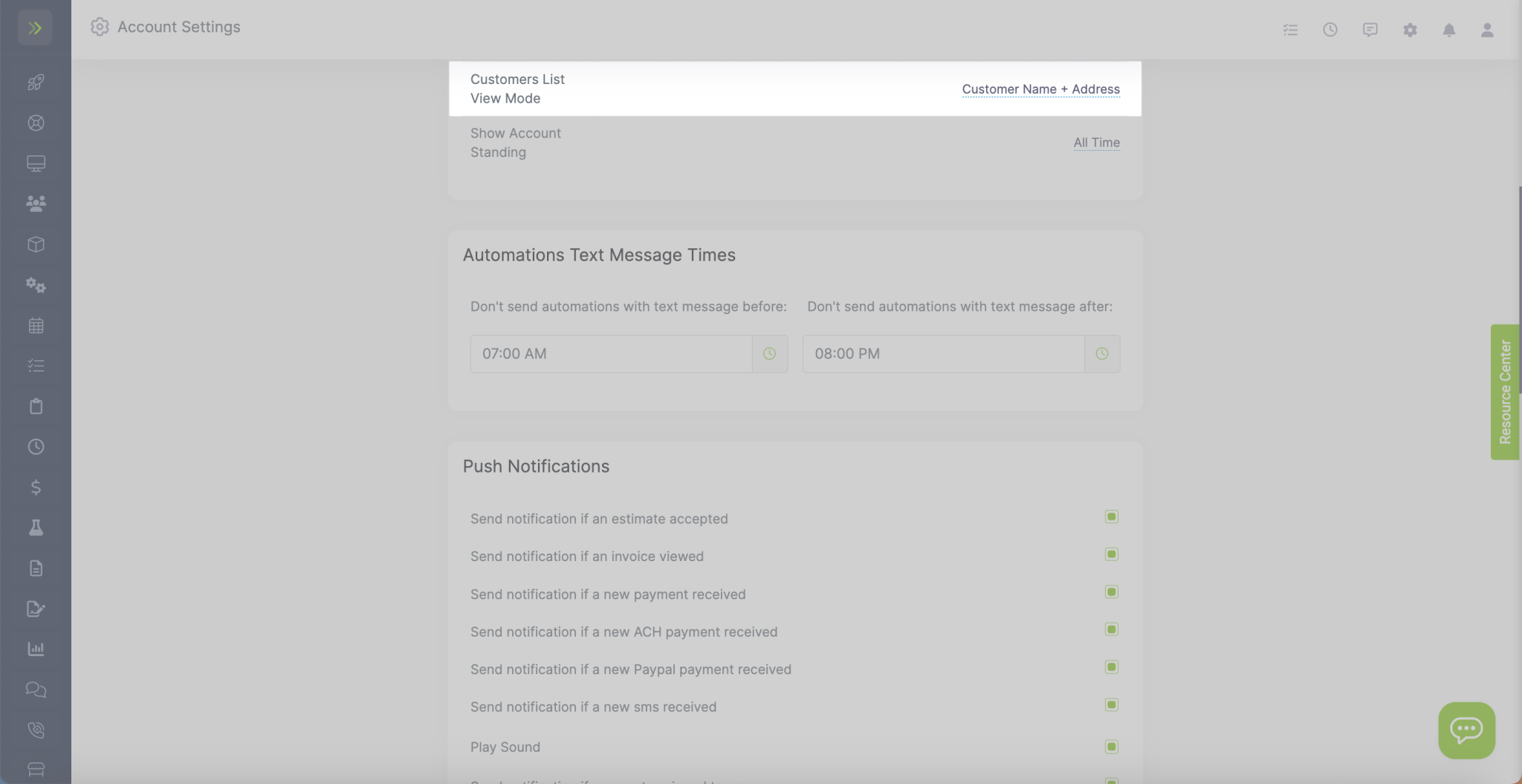1522x784 pixels.
Task: Select the Customers icon in the sidebar
Action: coord(35,203)
